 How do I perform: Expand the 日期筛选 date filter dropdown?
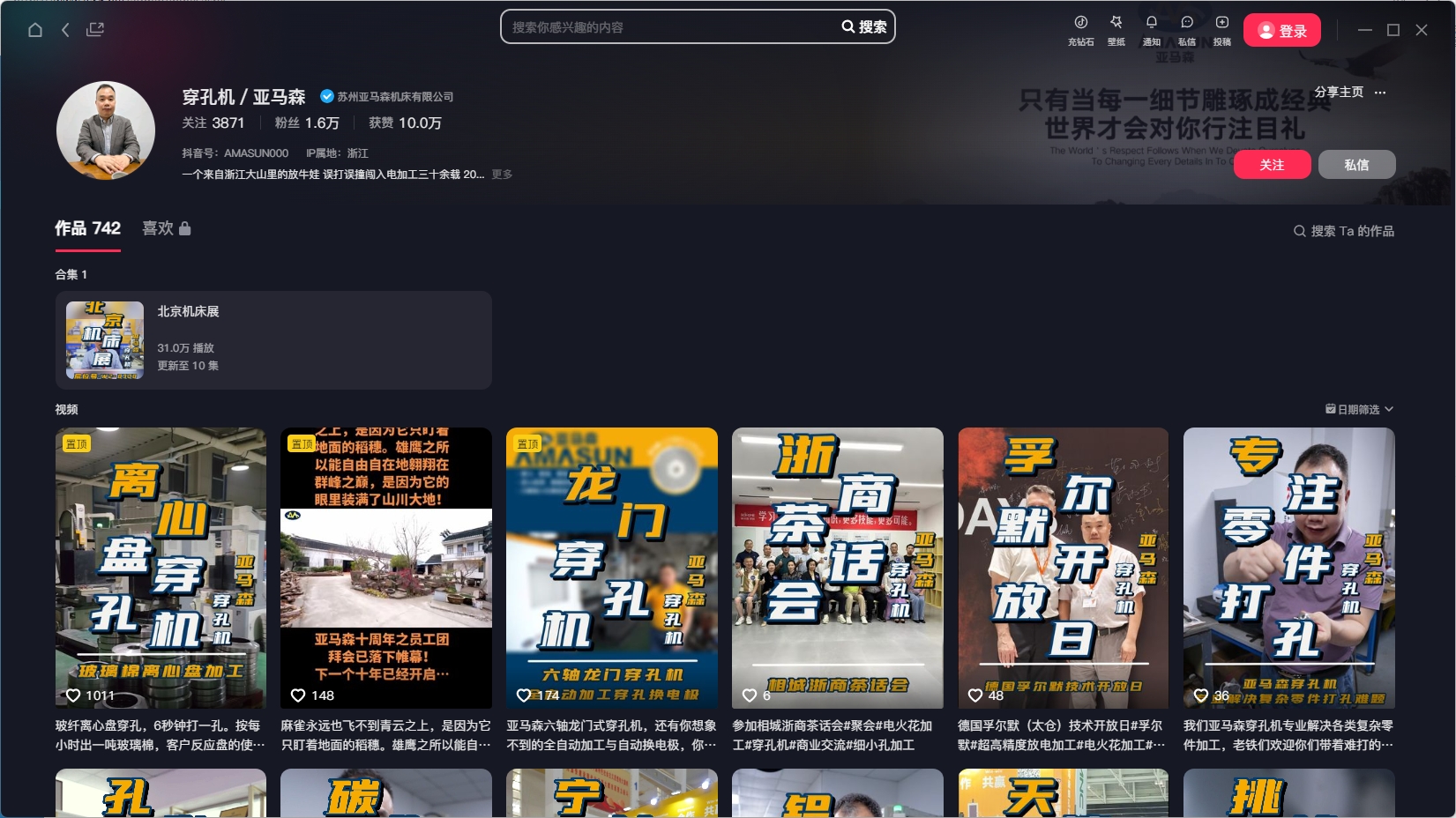(1359, 409)
